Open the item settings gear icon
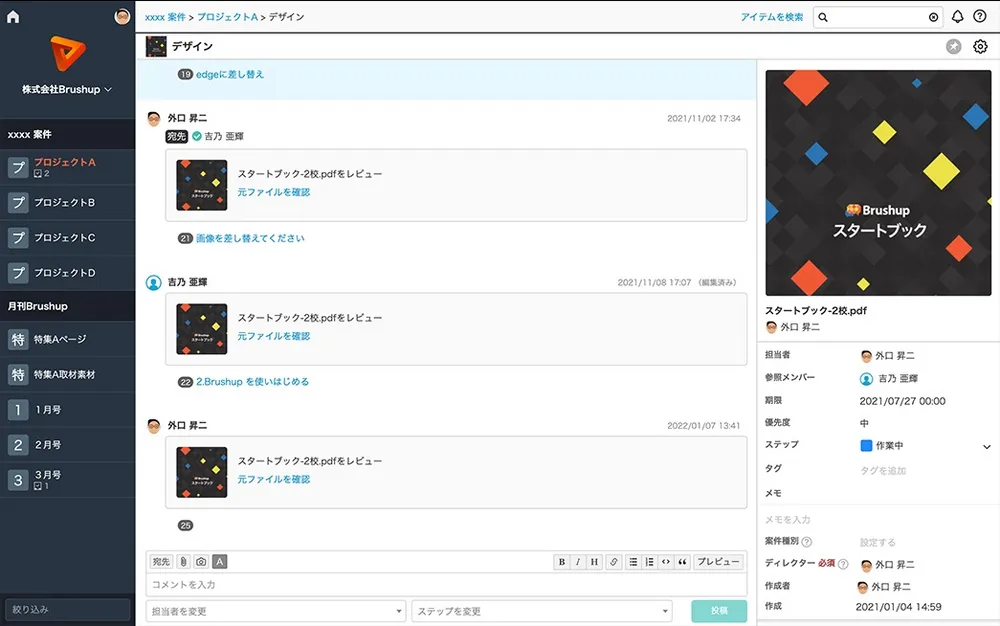The height and width of the screenshot is (626, 1000). (980, 47)
